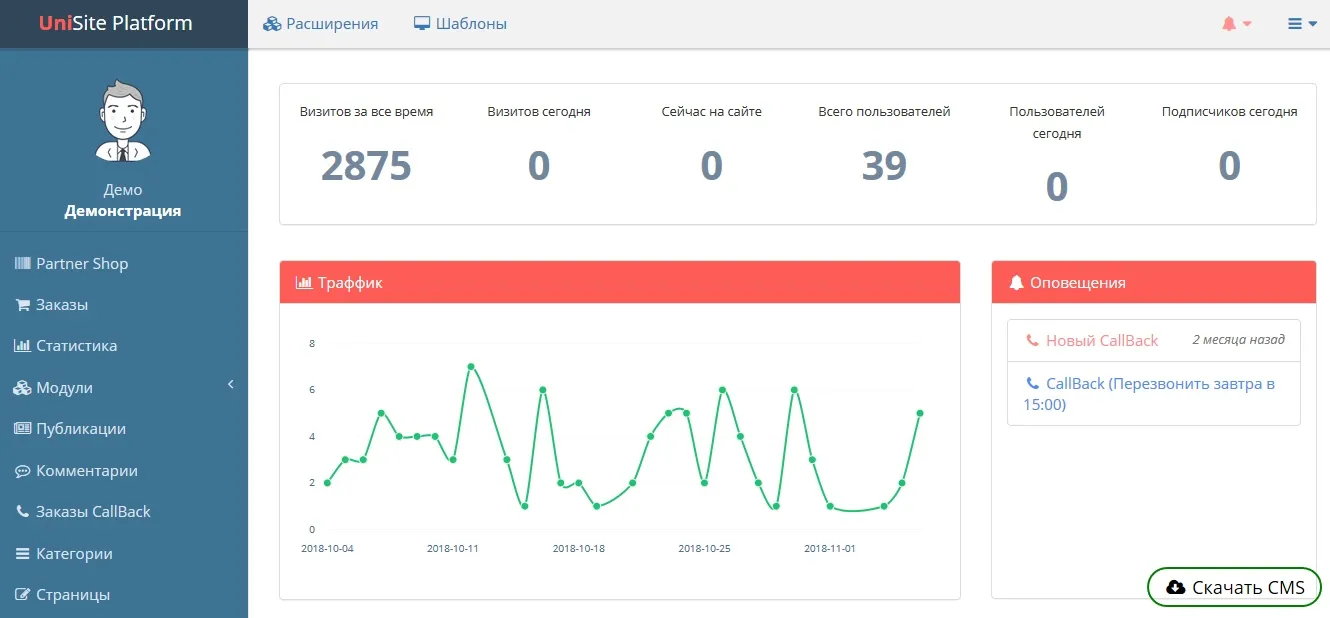This screenshot has width=1330, height=618.
Task: Click the newspaper icon beside Публикации
Action: tap(22, 429)
